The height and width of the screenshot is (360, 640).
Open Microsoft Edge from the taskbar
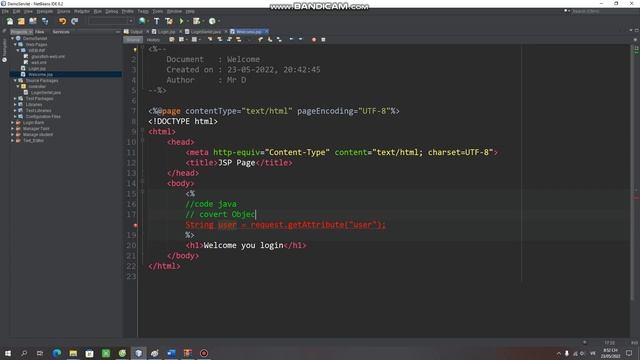(57, 353)
